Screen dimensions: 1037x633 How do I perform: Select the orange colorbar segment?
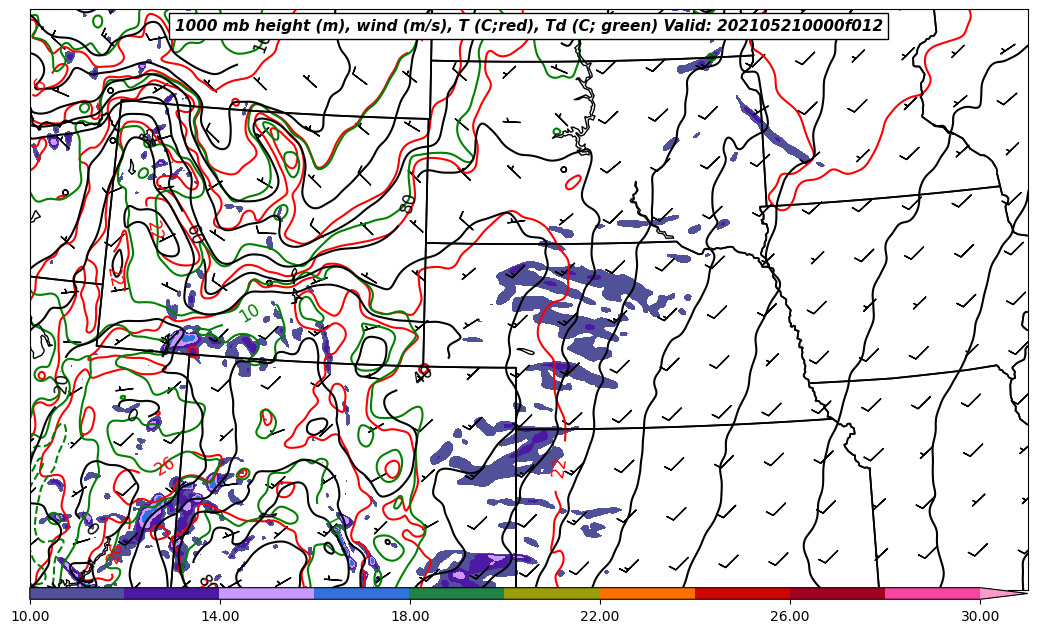pyautogui.click(x=647, y=593)
